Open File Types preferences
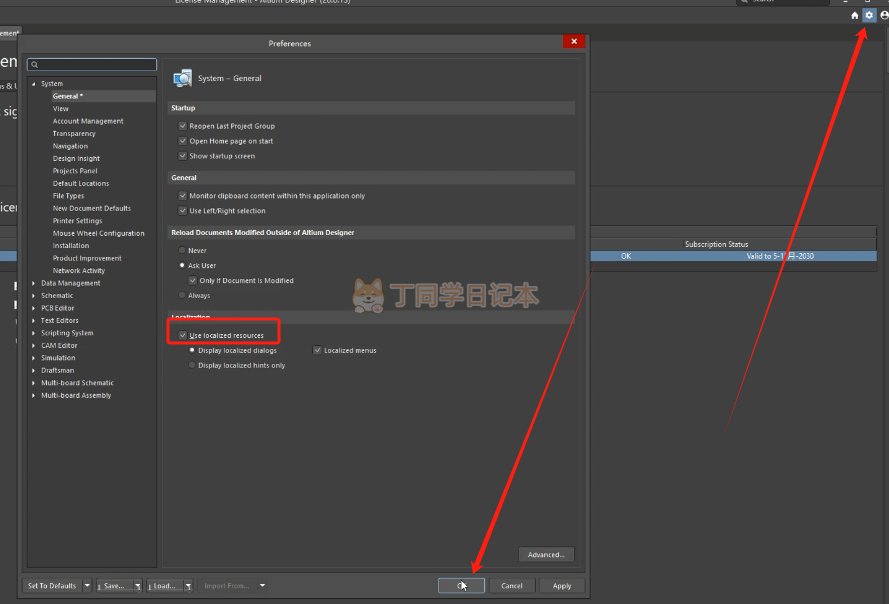This screenshot has width=889, height=604. point(68,196)
